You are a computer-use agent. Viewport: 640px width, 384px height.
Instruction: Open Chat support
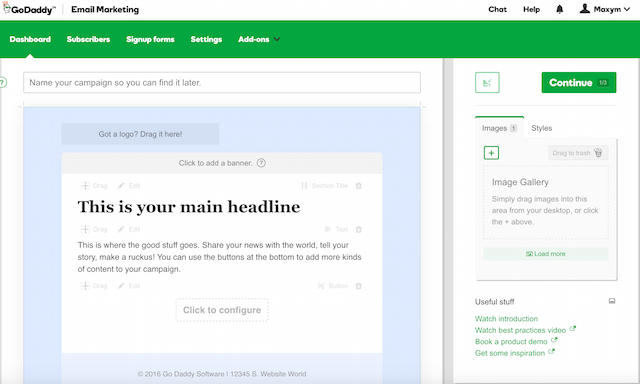497,9
